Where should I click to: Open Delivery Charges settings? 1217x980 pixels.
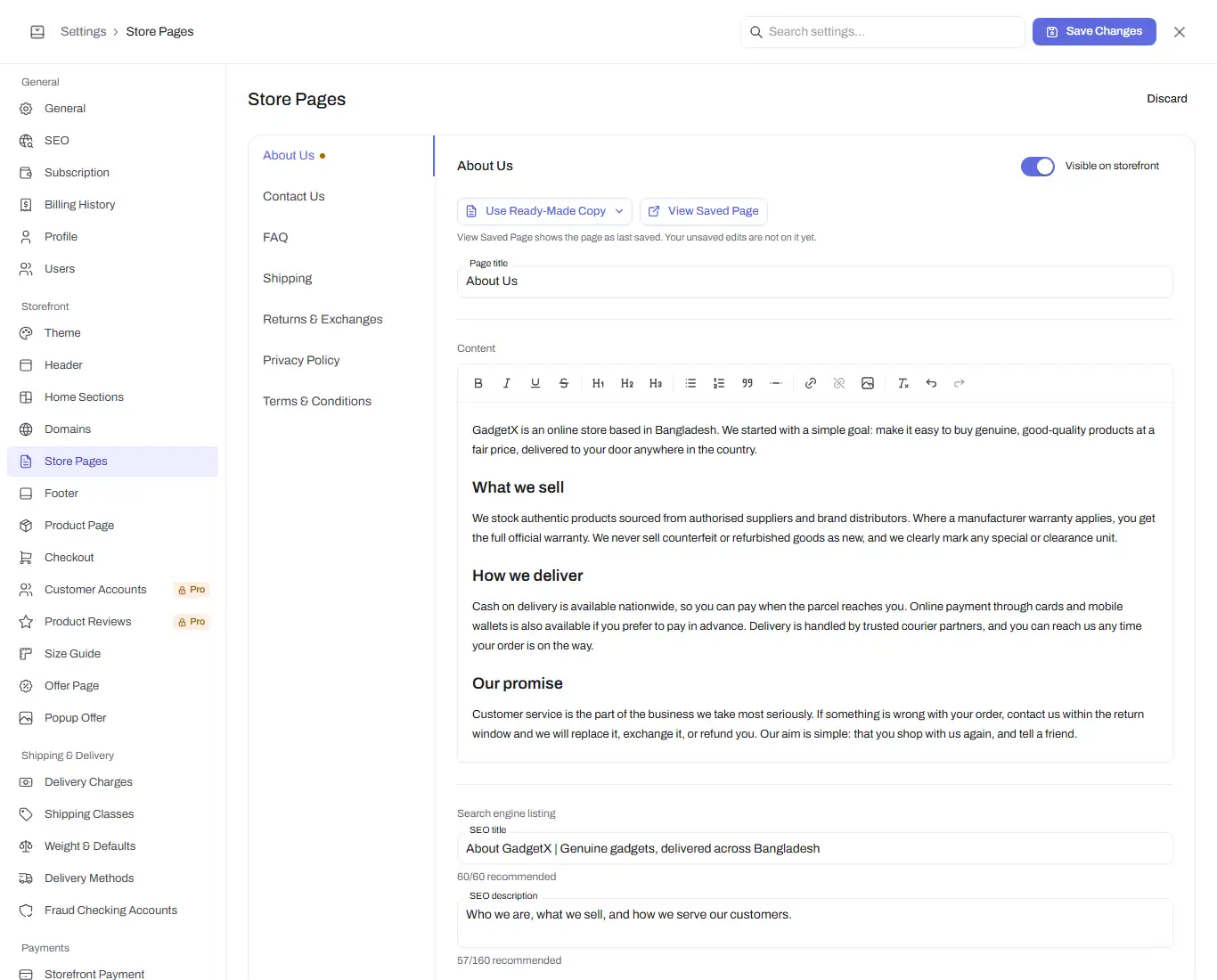point(112,782)
